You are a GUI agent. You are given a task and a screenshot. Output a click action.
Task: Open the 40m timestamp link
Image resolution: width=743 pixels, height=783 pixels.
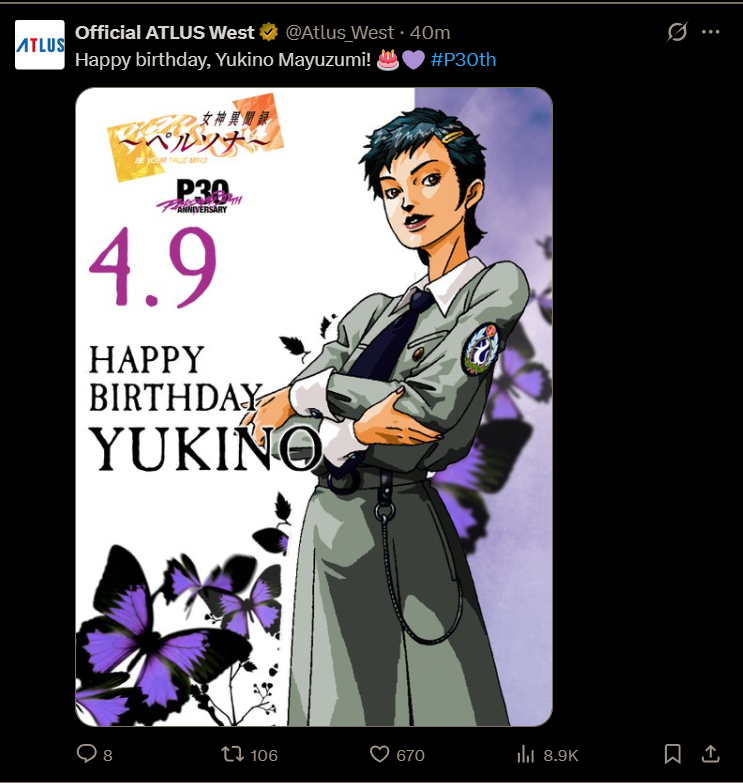(x=429, y=32)
